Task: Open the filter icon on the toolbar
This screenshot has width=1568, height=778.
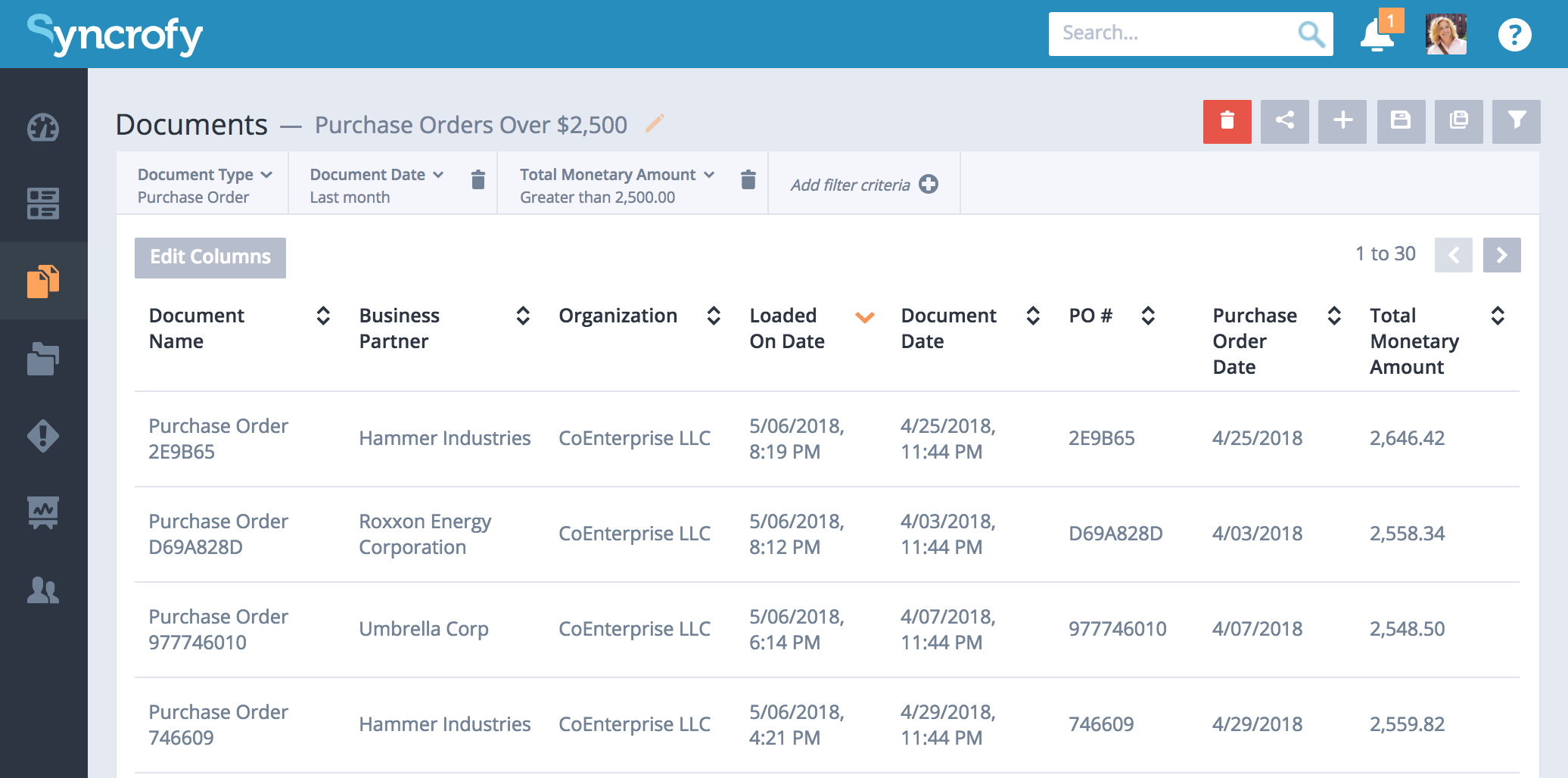Action: [x=1516, y=122]
